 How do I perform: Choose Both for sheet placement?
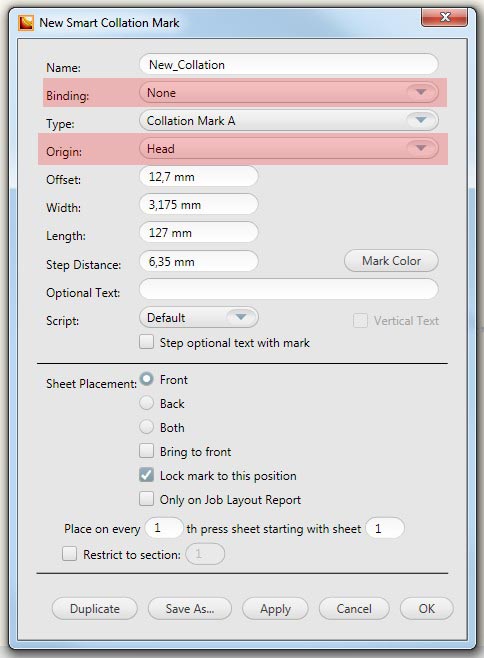click(147, 427)
